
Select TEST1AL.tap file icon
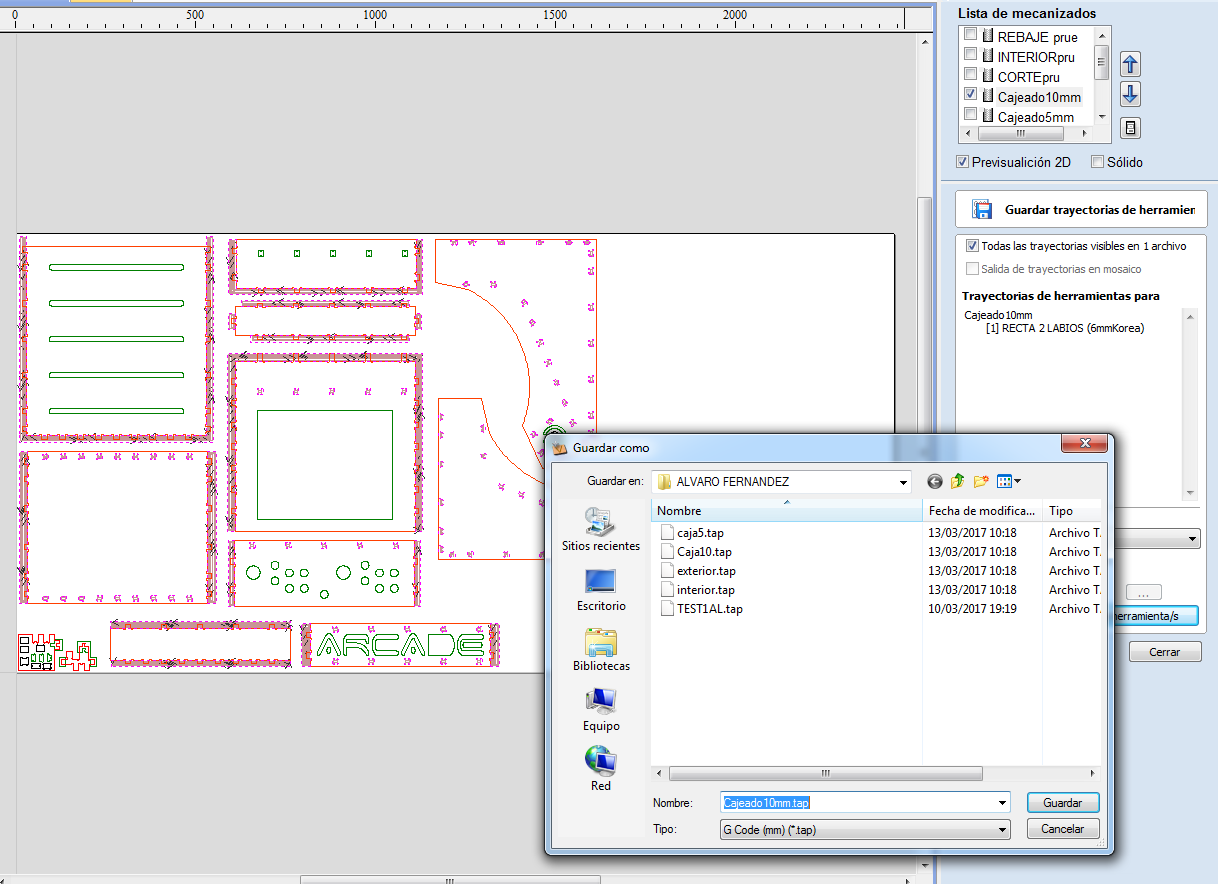click(x=668, y=608)
